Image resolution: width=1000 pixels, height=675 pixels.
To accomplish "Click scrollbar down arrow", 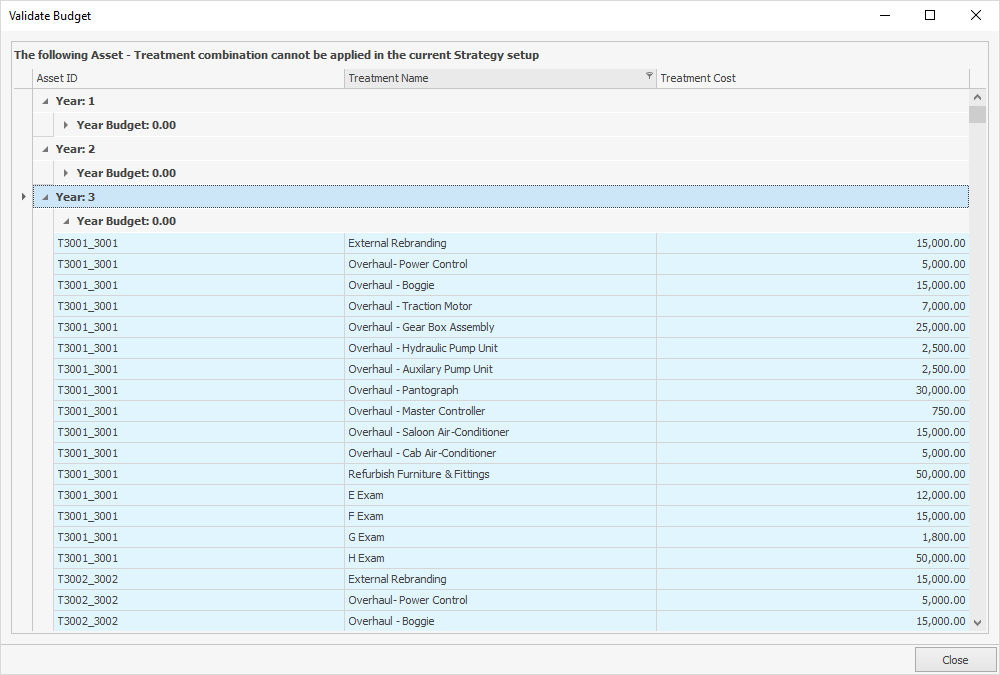I will [977, 623].
